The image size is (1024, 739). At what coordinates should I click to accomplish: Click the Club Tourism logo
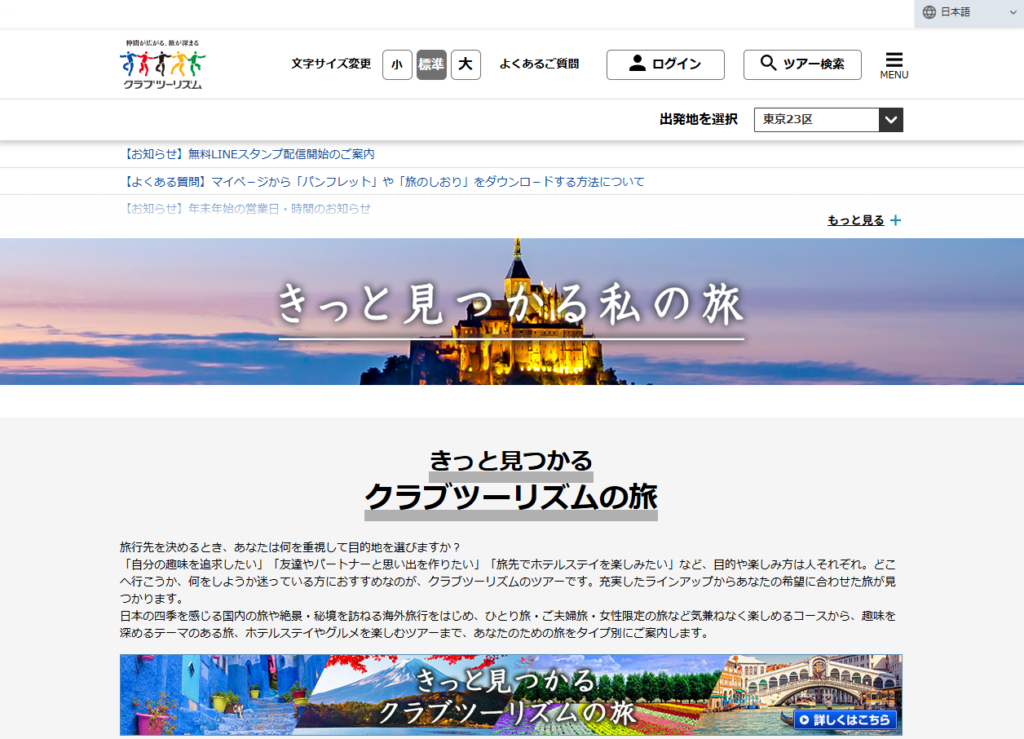point(163,65)
